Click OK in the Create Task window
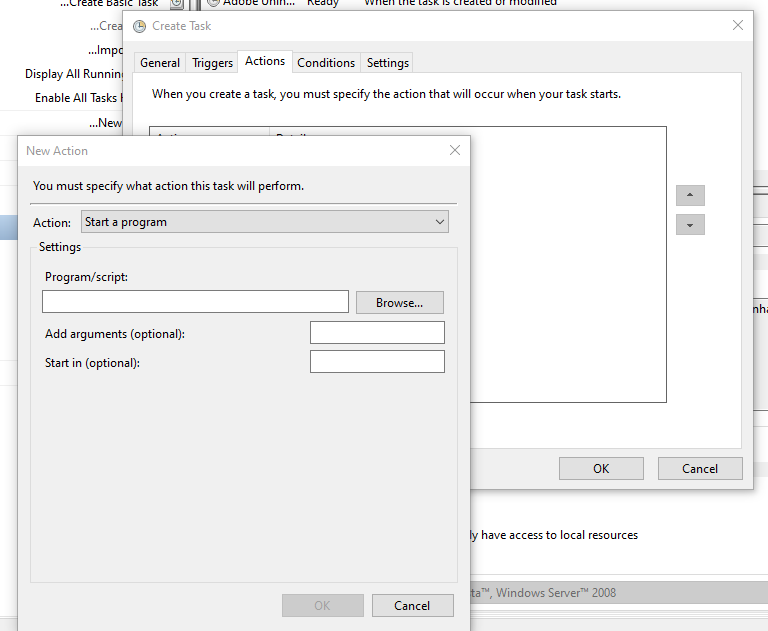768x631 pixels. tap(601, 469)
